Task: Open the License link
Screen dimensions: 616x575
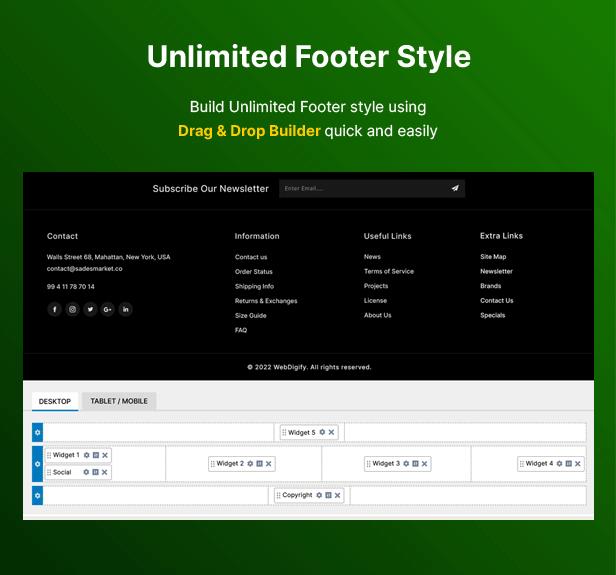Action: coord(375,300)
